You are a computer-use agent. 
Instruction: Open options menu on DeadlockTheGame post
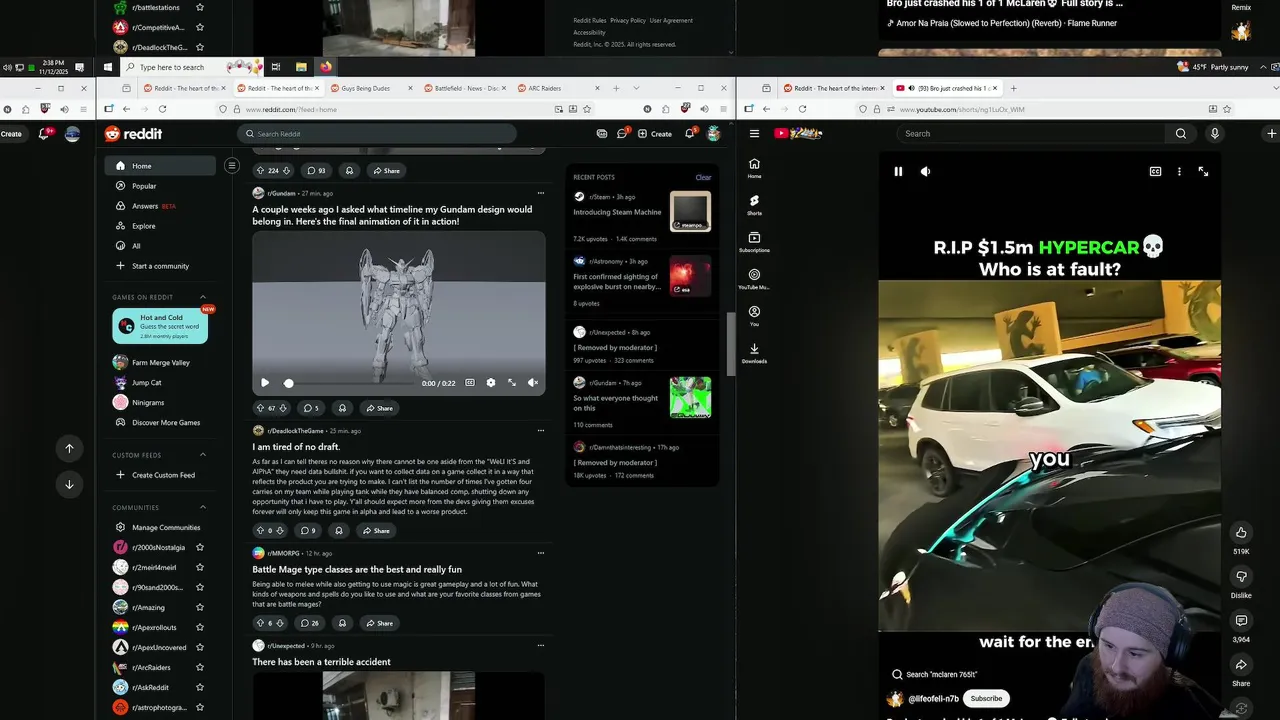[541, 431]
